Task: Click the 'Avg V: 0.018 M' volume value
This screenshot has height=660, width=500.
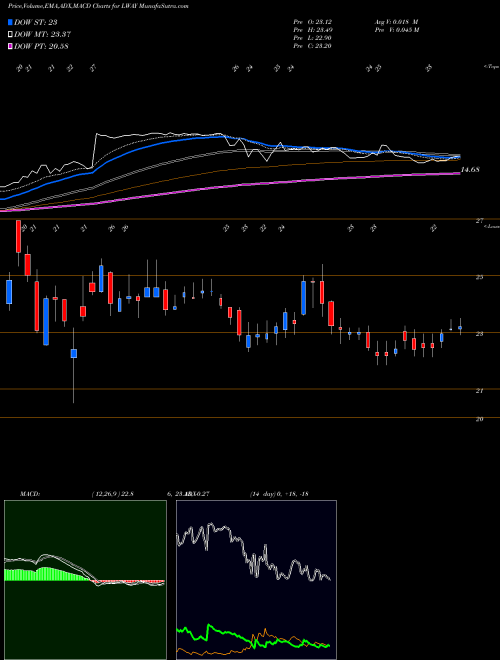Action: tap(396, 21)
